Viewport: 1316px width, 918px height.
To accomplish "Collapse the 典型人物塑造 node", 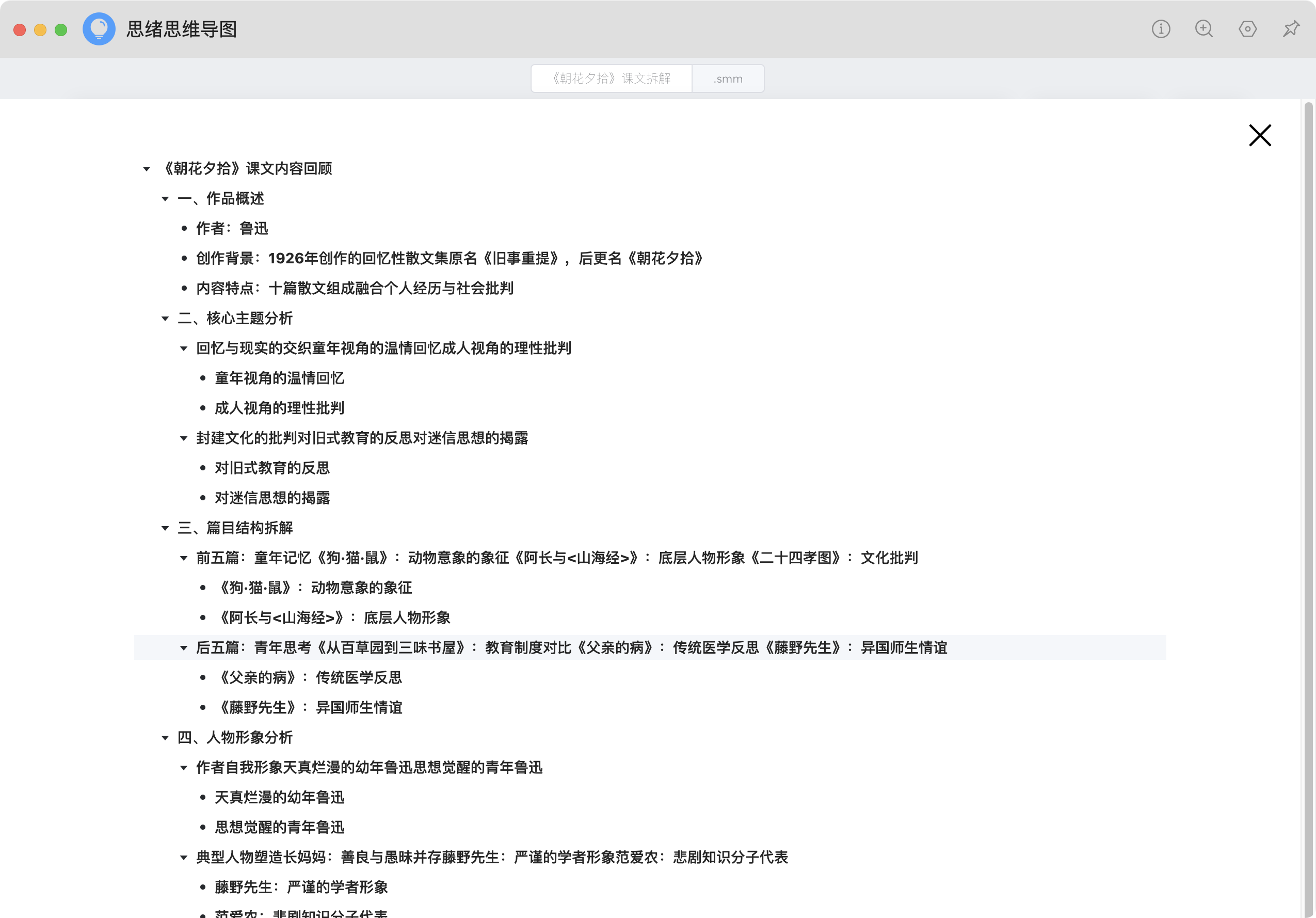I will tap(183, 858).
